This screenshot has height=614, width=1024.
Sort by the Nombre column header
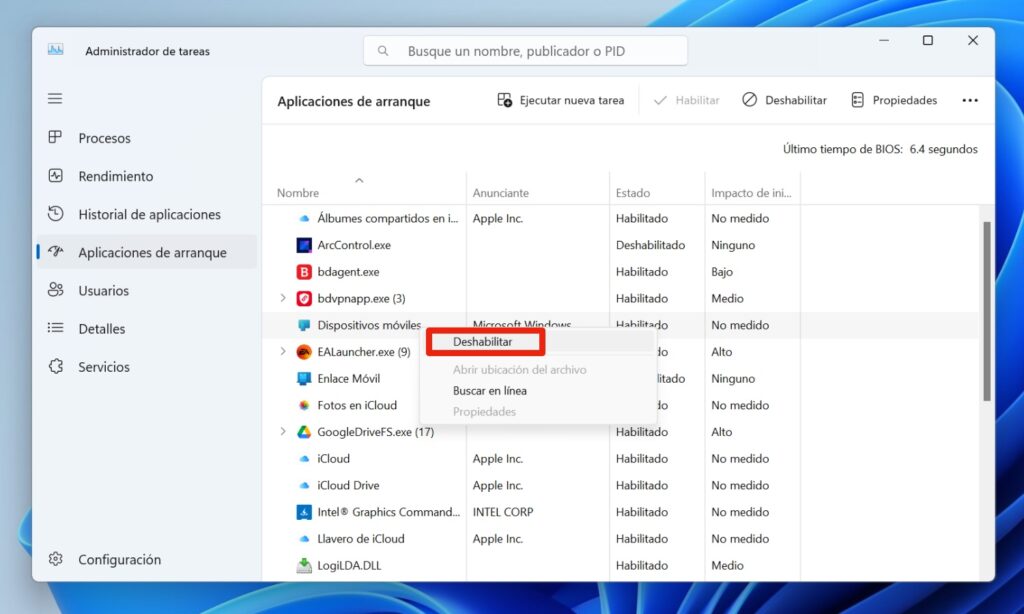[x=298, y=193]
